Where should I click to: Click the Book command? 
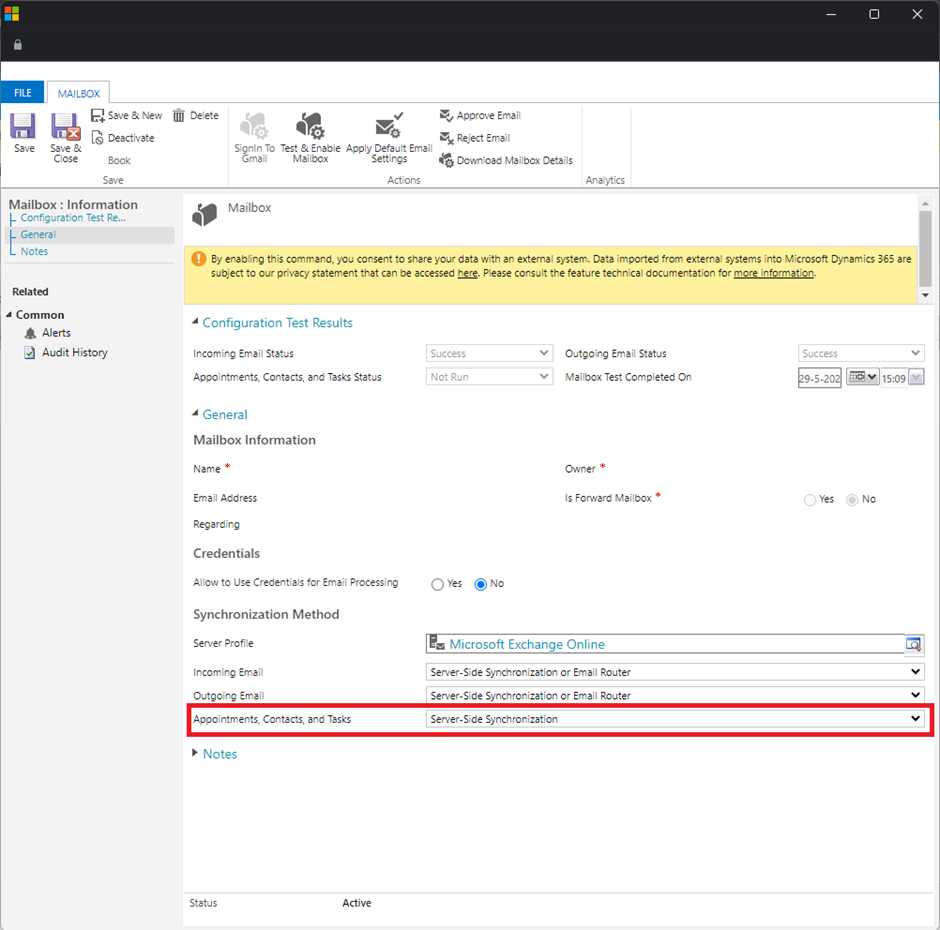[x=119, y=160]
